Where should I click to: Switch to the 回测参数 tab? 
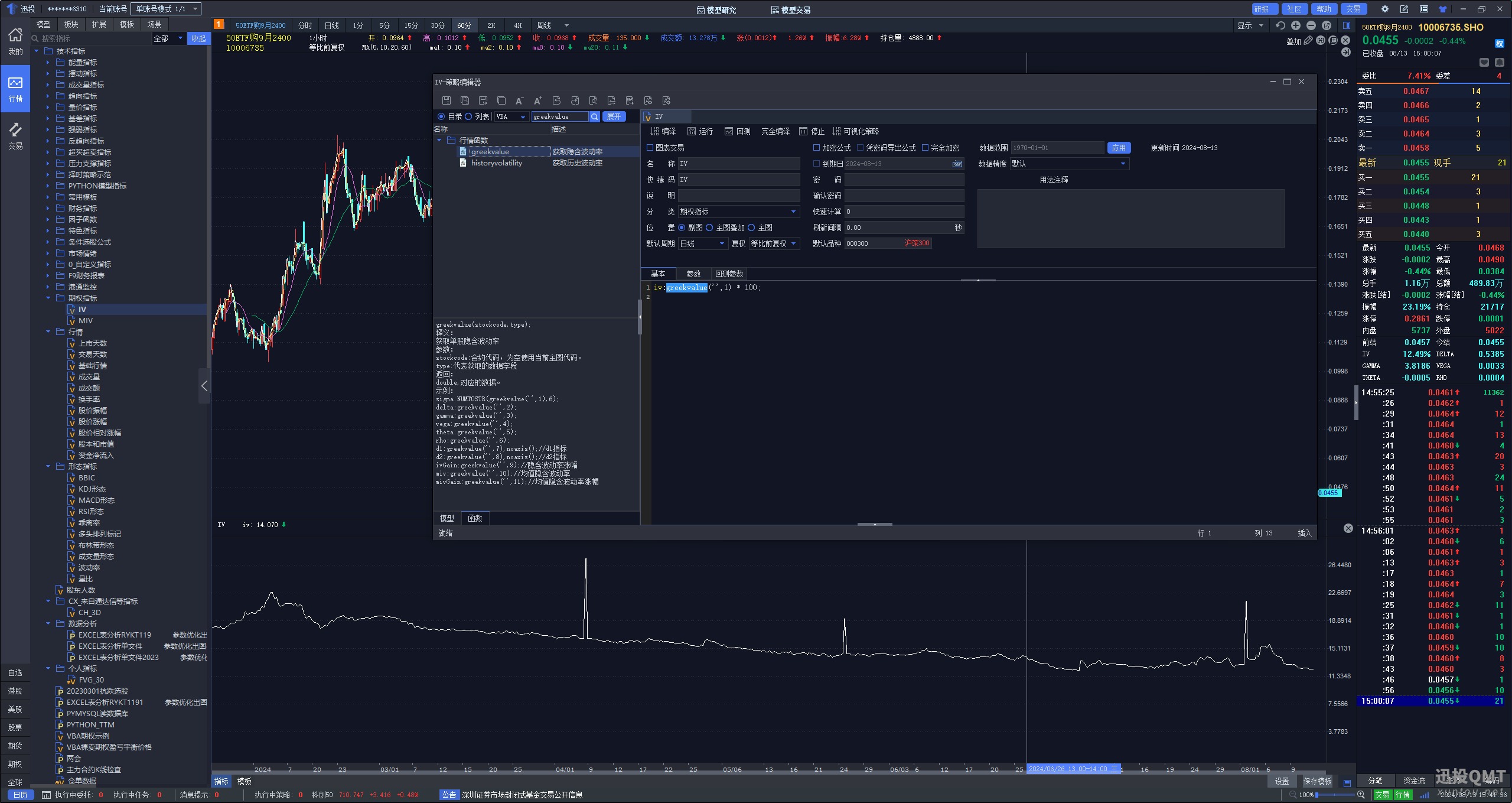[x=729, y=274]
